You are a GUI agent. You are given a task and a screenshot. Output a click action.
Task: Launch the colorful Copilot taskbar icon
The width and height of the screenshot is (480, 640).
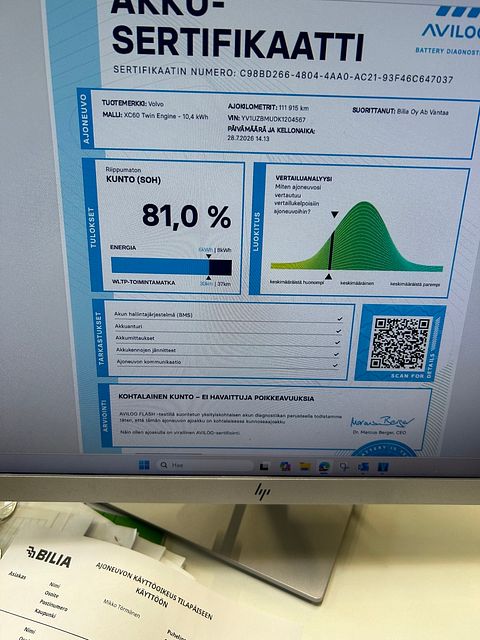pyautogui.click(x=285, y=466)
